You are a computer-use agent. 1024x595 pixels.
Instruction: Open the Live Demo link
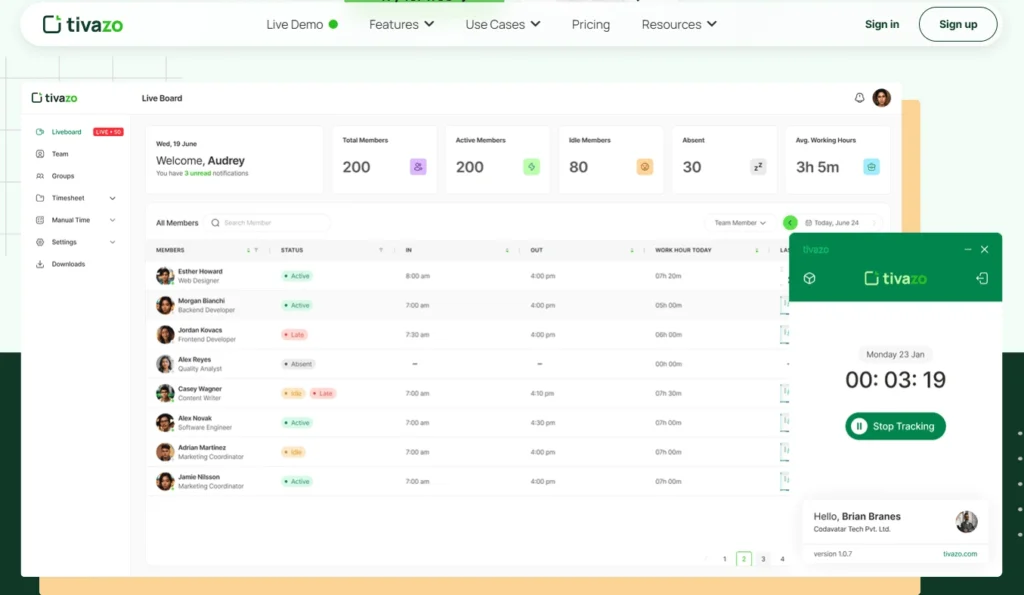[302, 24]
